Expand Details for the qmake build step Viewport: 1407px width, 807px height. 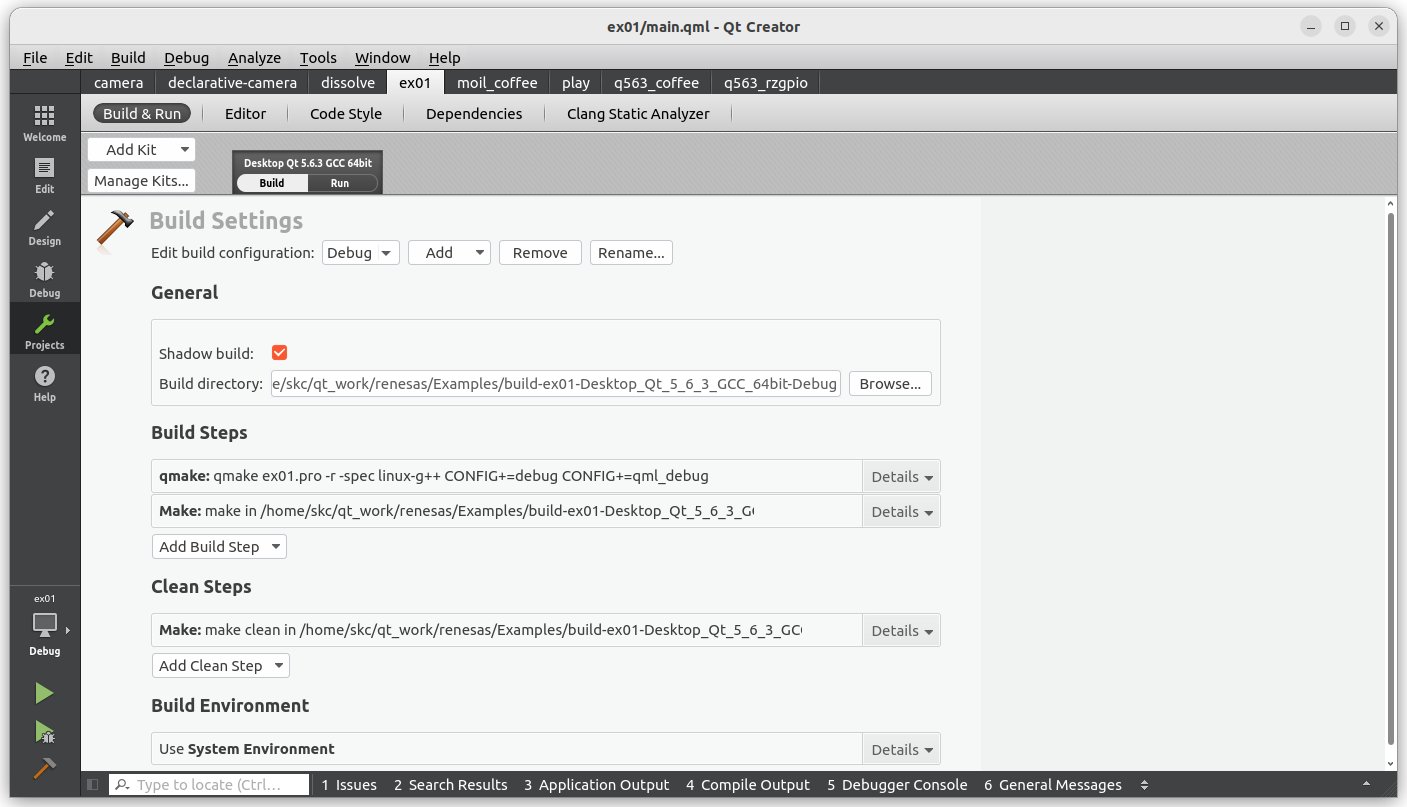pos(899,476)
